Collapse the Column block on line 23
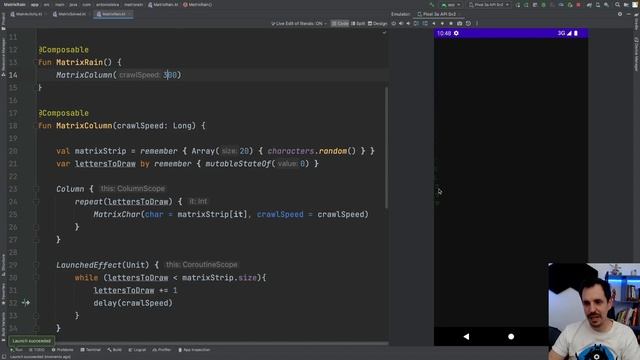640x360 pixels. (x=36, y=189)
